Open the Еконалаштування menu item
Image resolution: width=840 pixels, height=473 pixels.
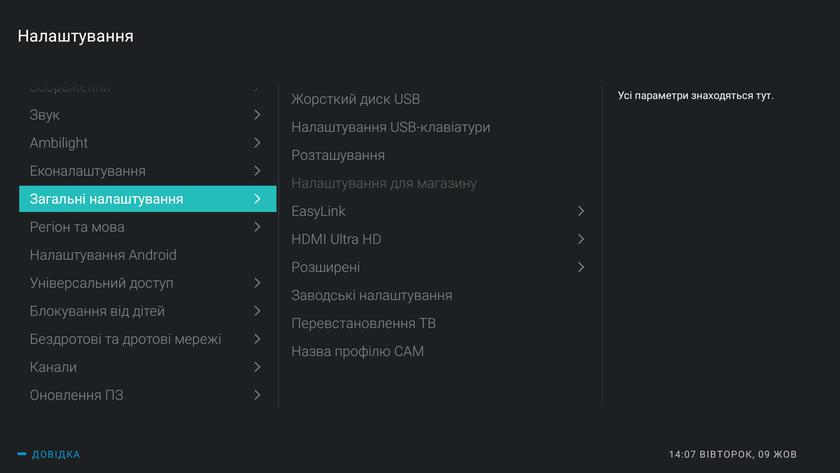[88, 171]
